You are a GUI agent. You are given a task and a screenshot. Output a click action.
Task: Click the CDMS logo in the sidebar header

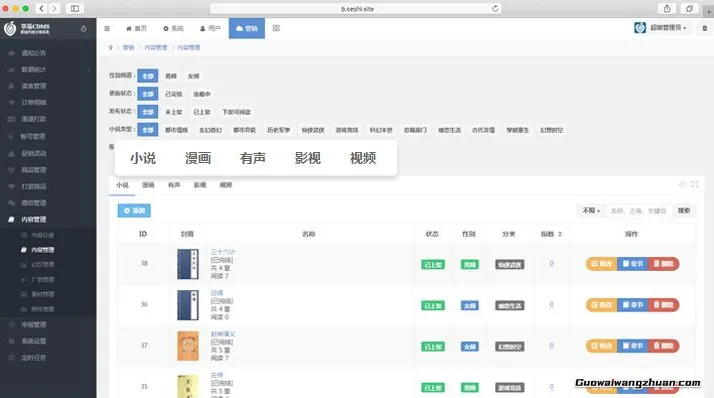[x=27, y=28]
